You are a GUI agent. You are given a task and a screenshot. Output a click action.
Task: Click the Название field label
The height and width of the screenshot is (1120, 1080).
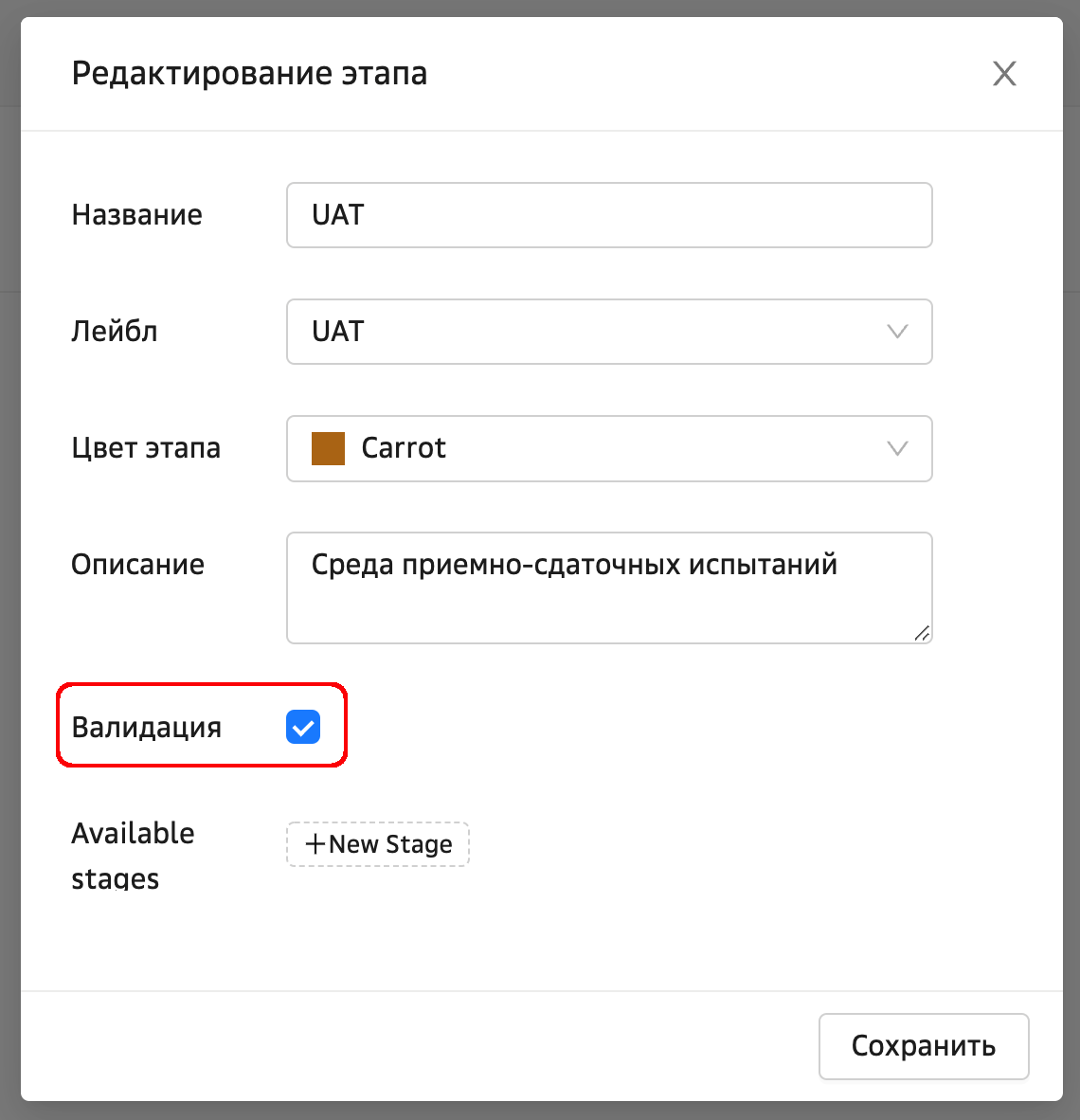(x=137, y=215)
